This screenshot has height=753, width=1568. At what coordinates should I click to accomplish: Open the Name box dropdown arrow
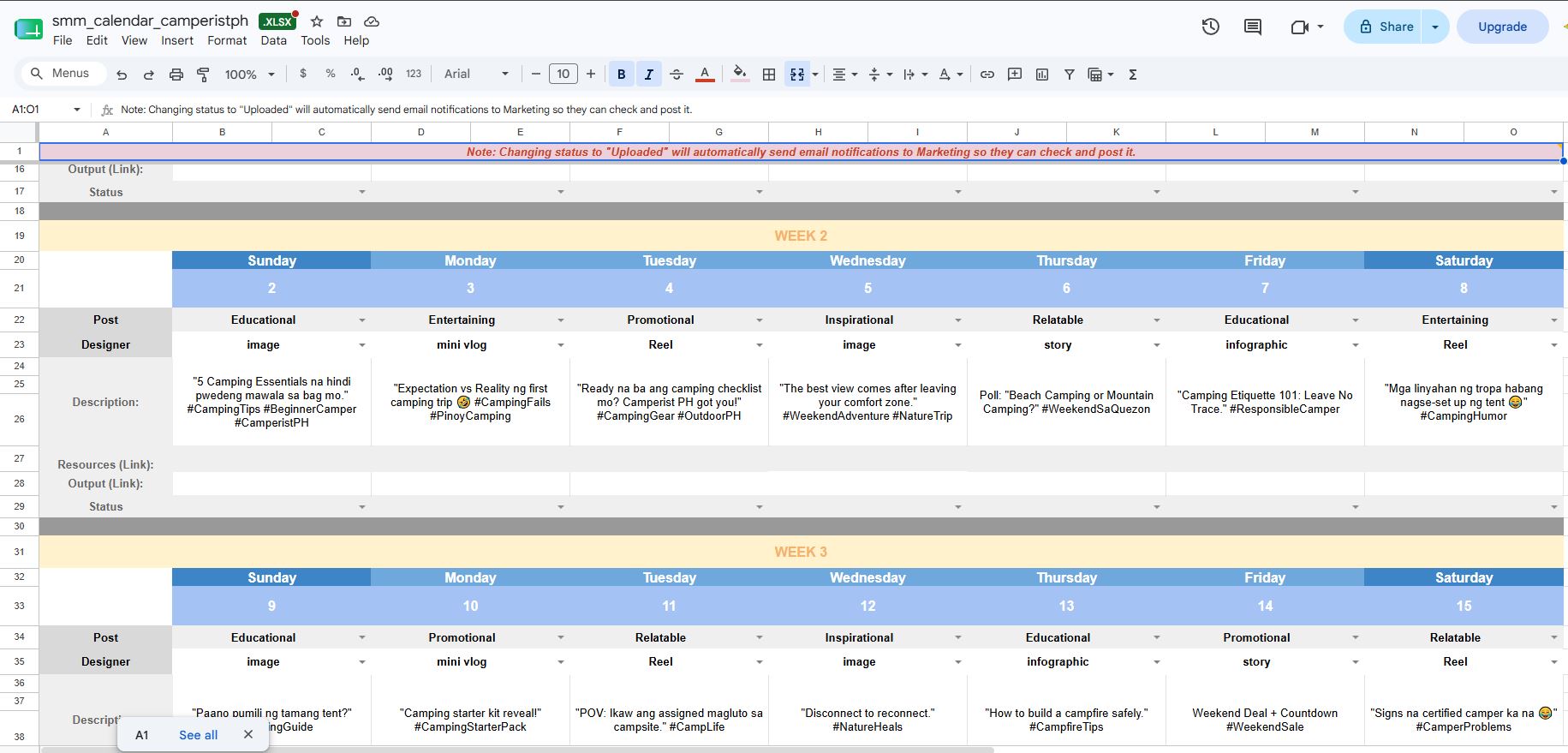[x=77, y=110]
